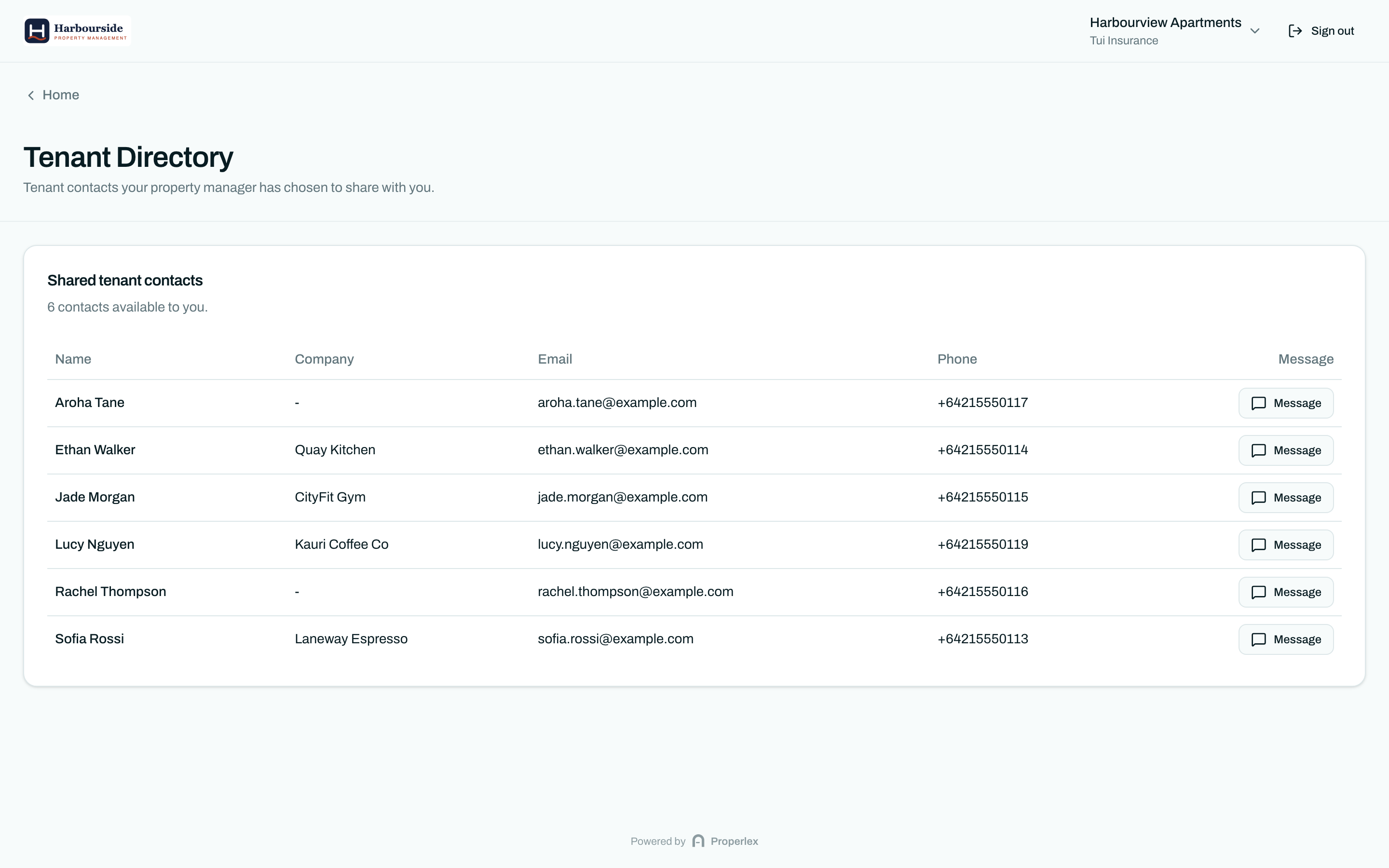
Task: Click the Harbourside Property Management logo
Action: 78,31
